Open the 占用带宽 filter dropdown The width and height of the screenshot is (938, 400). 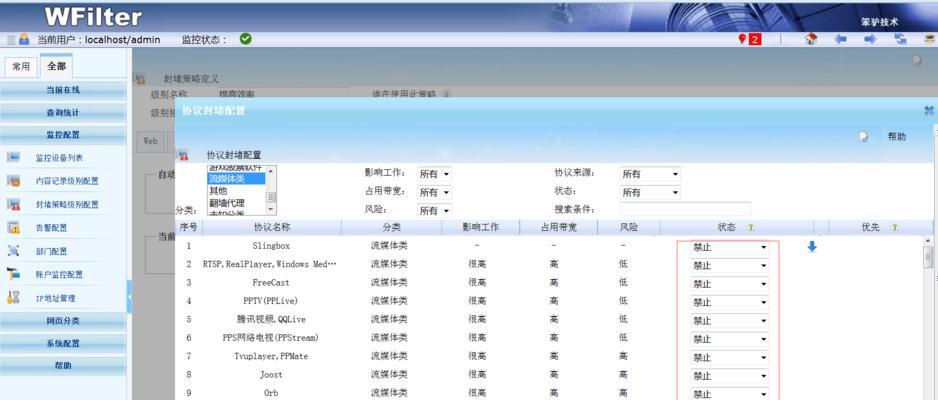pos(434,193)
